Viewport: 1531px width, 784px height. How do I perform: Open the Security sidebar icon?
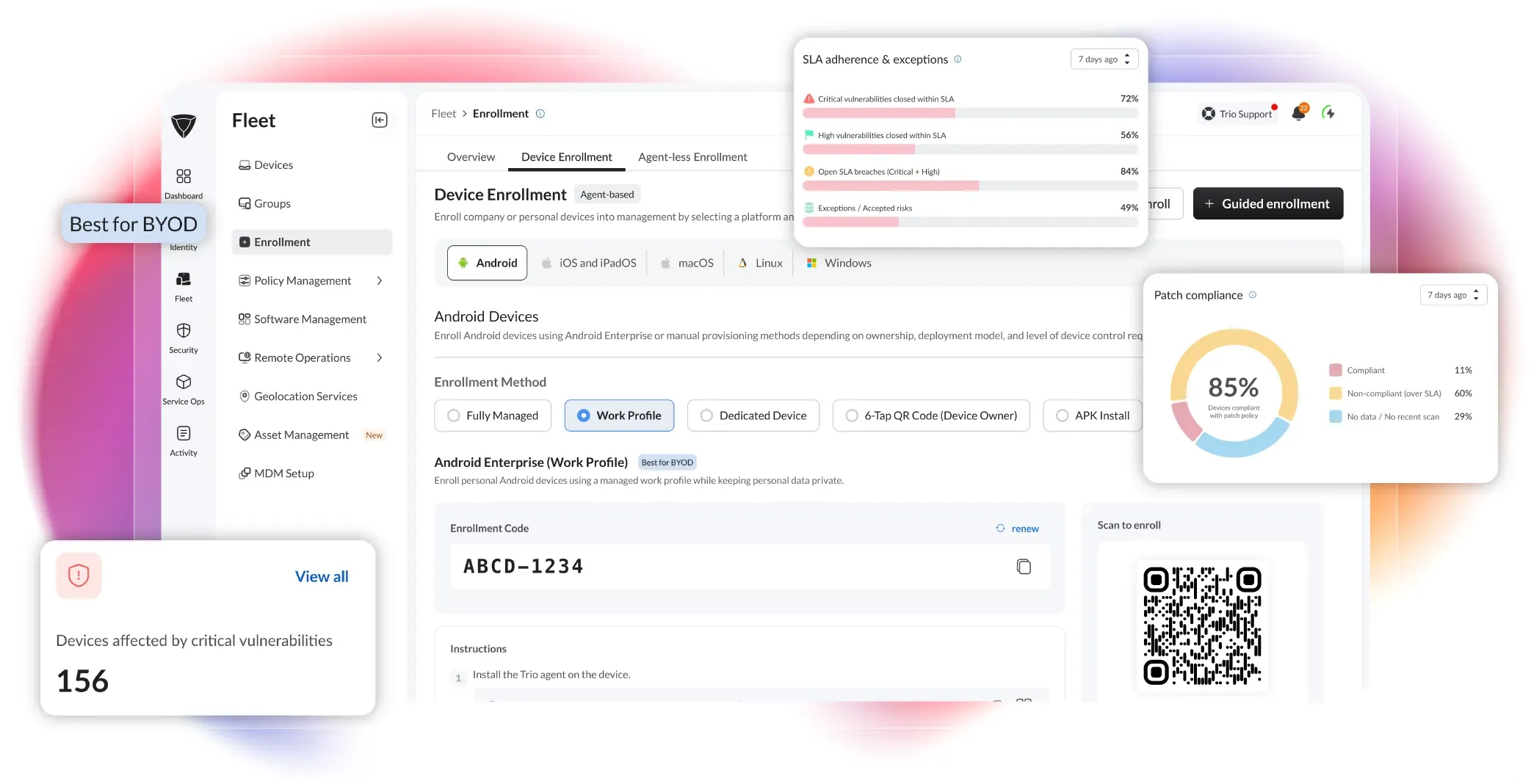(184, 330)
